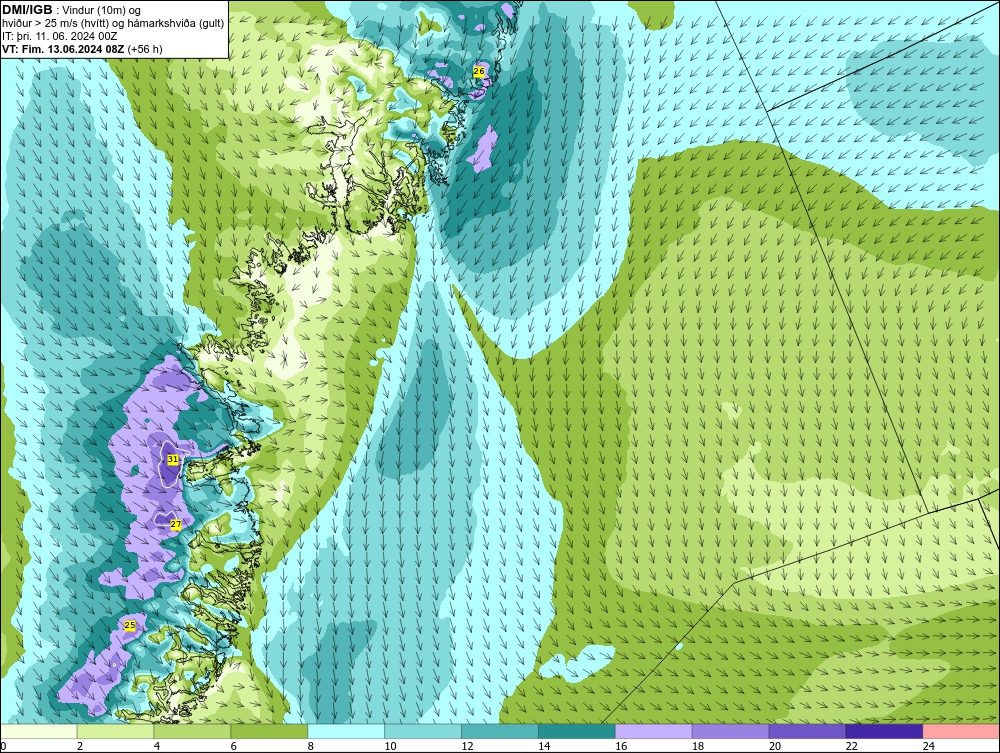Click the 2-4 m/s legend swatch

pos(115,731)
